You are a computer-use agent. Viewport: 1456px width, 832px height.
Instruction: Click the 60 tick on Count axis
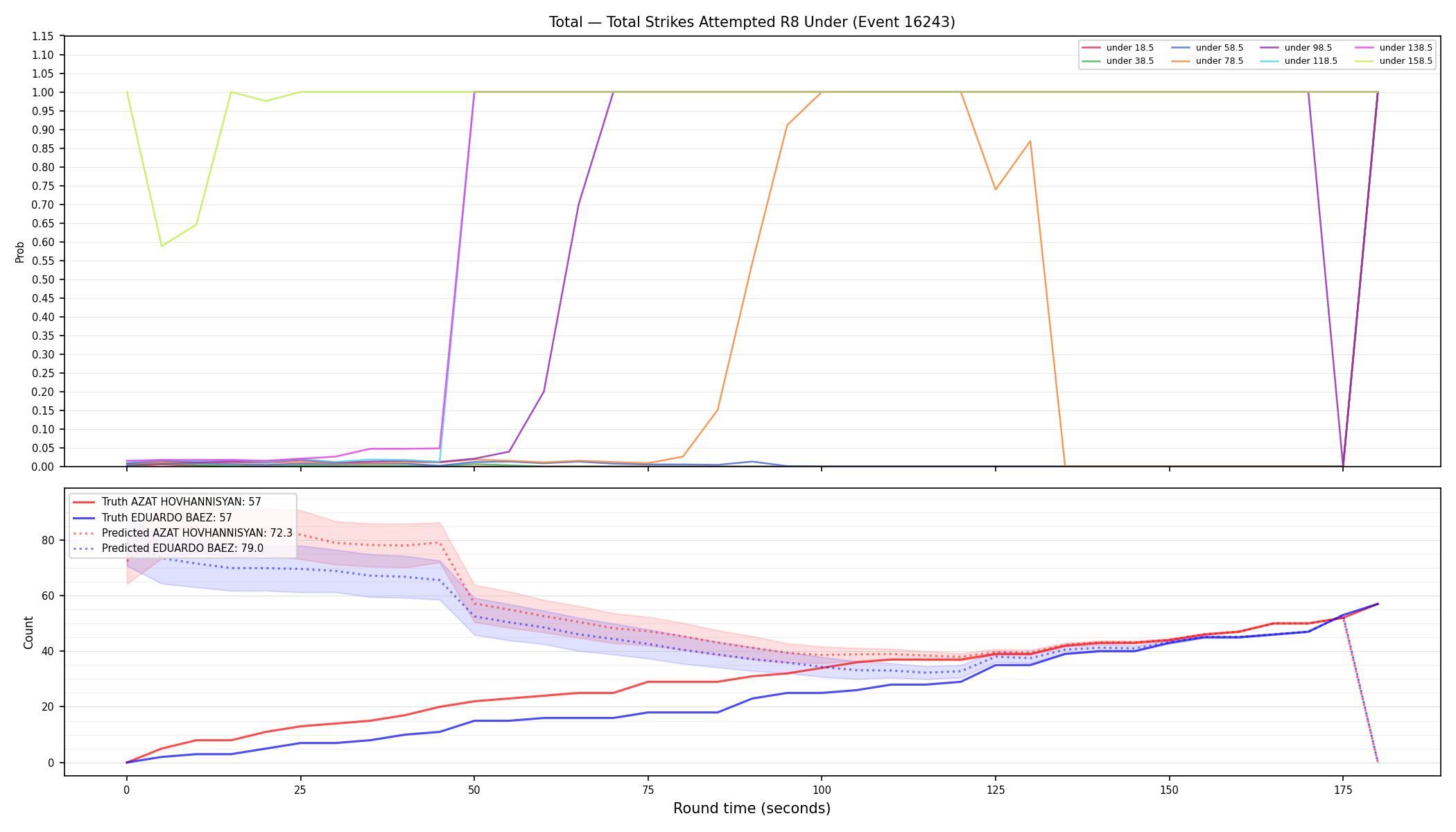49,596
